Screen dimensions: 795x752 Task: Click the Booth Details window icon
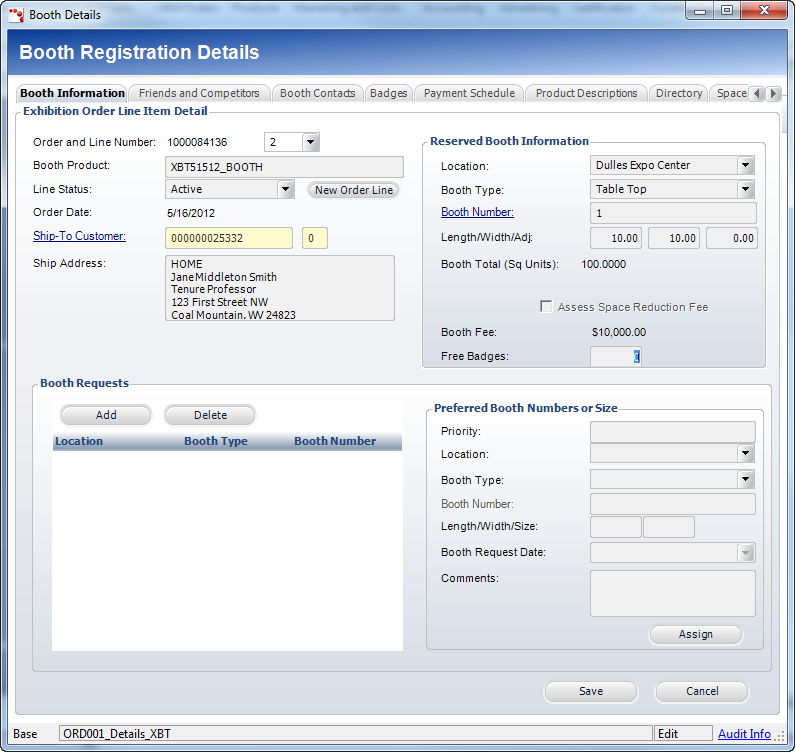pyautogui.click(x=16, y=15)
